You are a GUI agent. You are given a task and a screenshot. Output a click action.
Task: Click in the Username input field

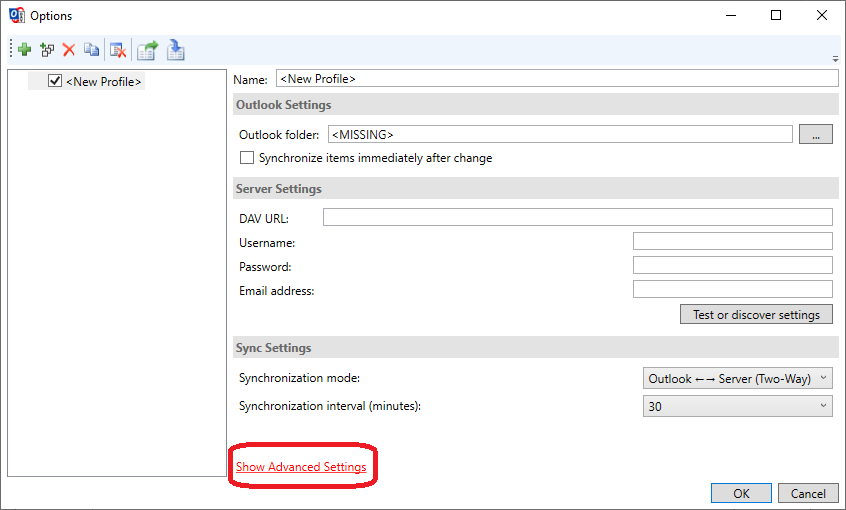coord(732,241)
